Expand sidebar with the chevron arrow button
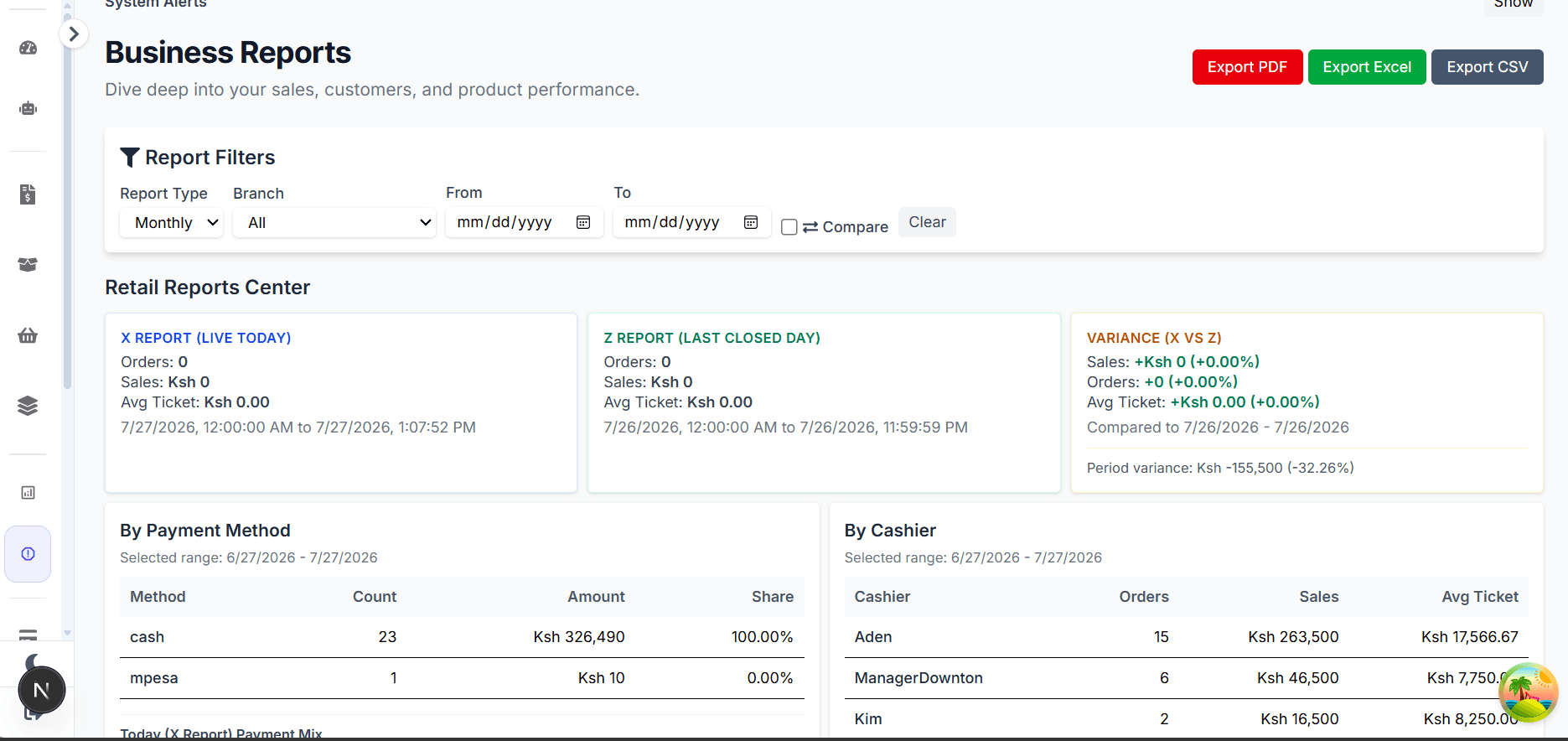Viewport: 1568px width, 741px height. coord(74,34)
